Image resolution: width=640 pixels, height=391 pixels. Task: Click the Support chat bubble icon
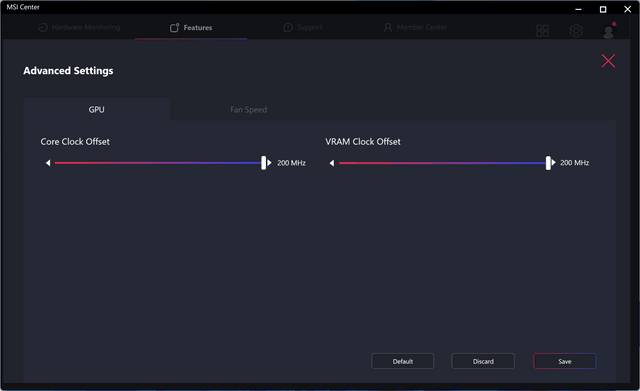click(288, 27)
